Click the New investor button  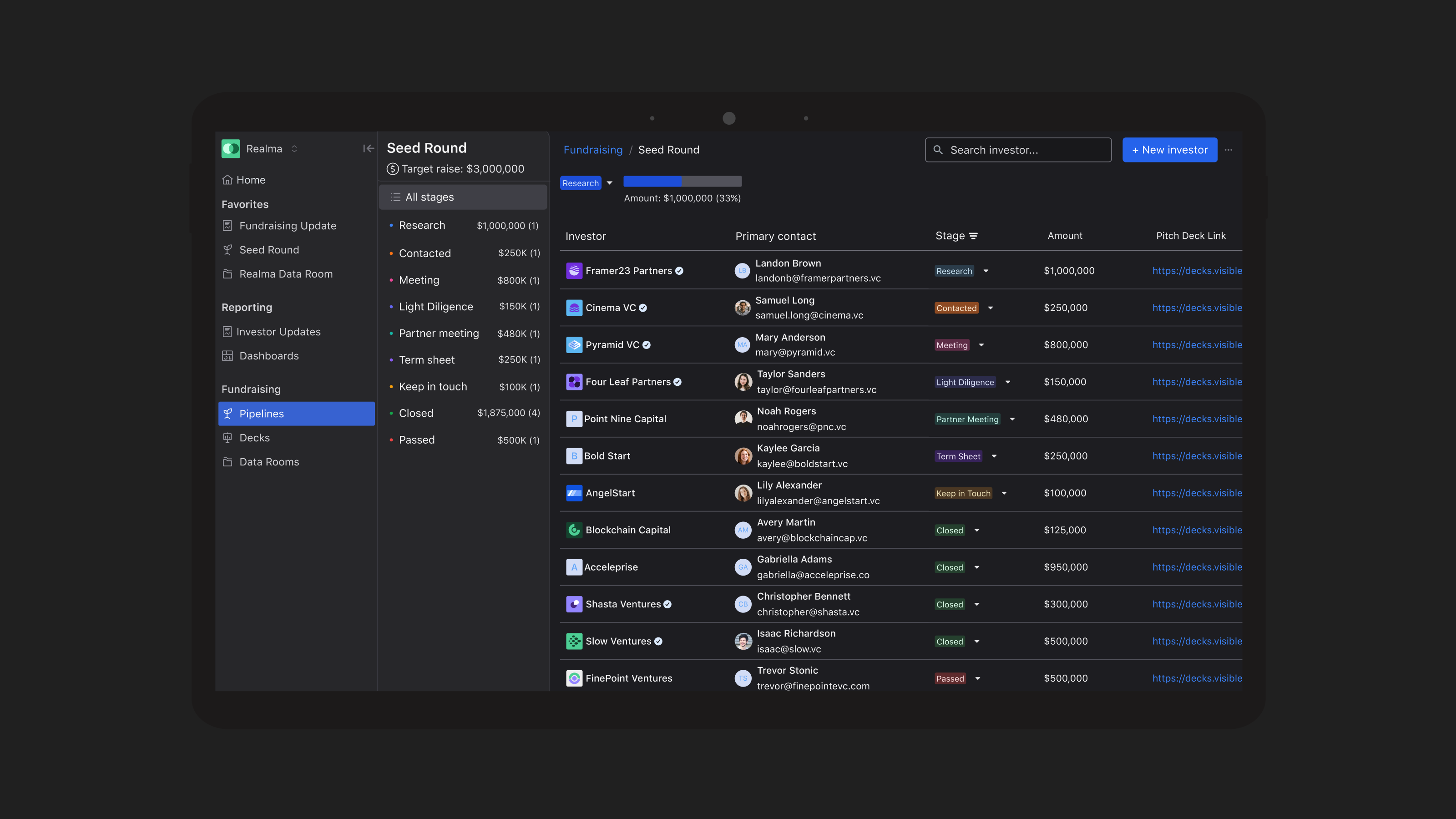[x=1169, y=150]
